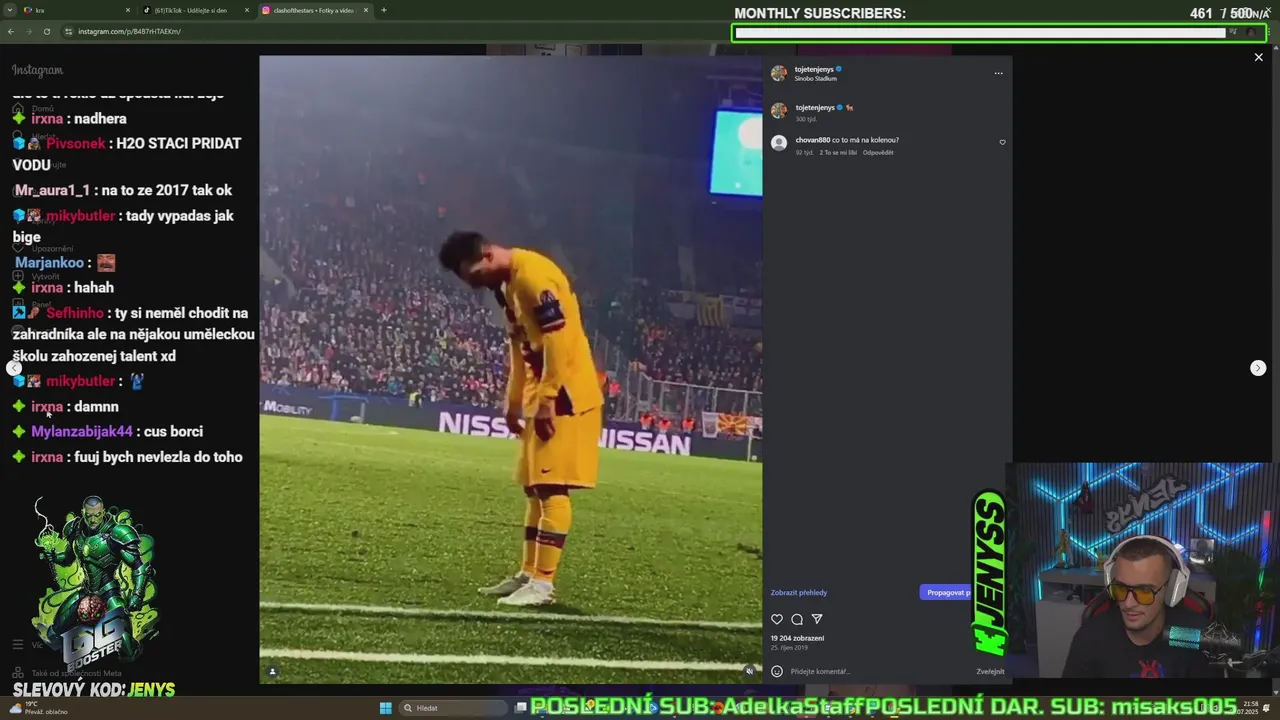Close the Instagram post overlay with X
This screenshot has height=720, width=1280.
pyautogui.click(x=1258, y=57)
